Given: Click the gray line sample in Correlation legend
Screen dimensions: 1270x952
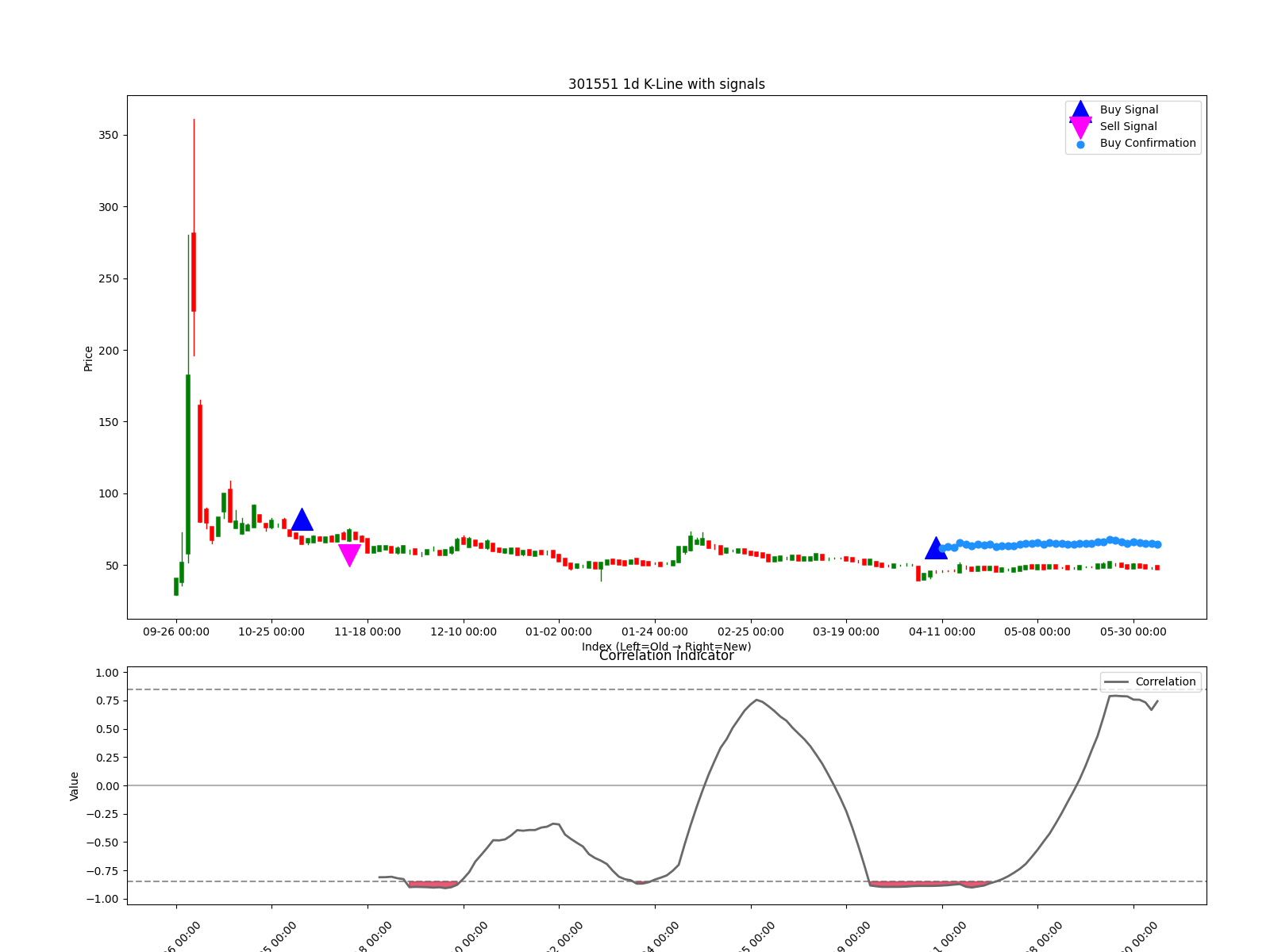Looking at the screenshot, I should click(1116, 682).
